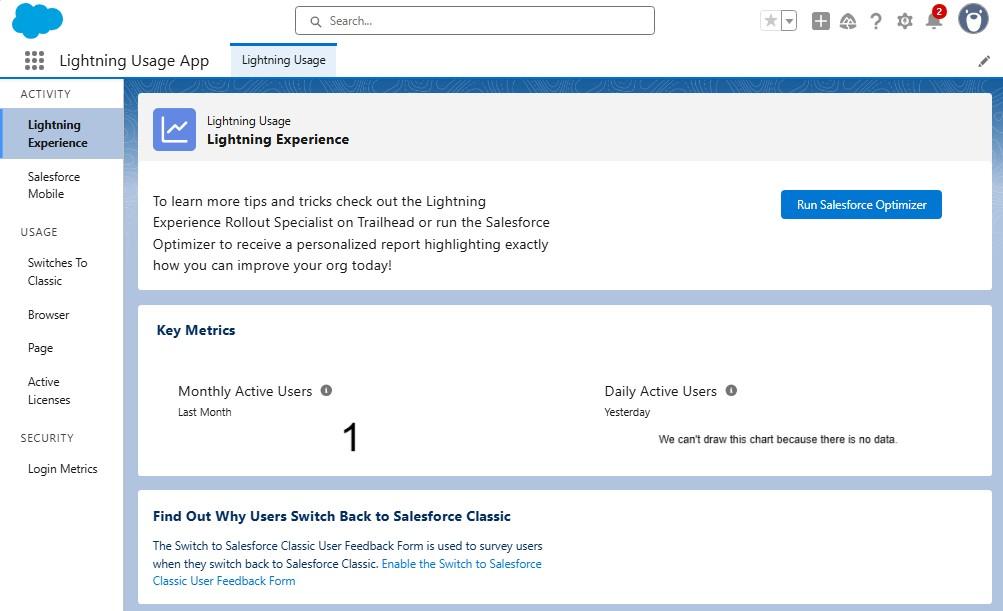Click the Salesforce cloud logo
The height and width of the screenshot is (611, 1003).
[x=37, y=20]
